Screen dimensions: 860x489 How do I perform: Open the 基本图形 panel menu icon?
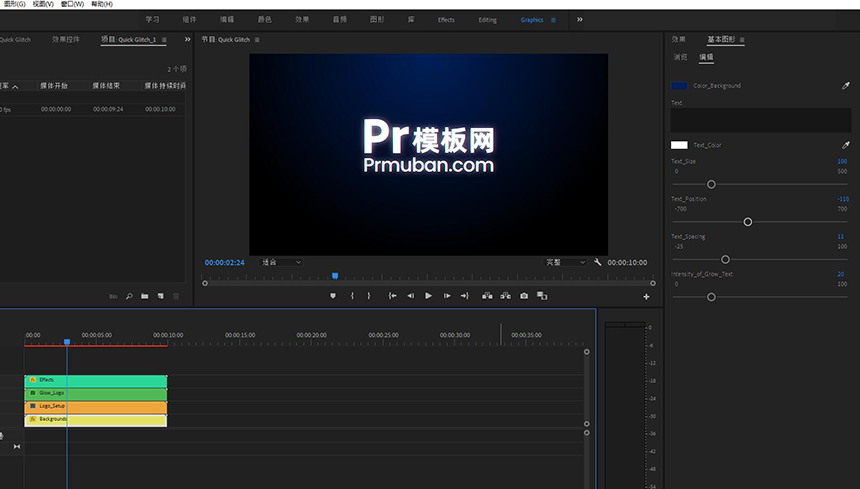point(742,40)
